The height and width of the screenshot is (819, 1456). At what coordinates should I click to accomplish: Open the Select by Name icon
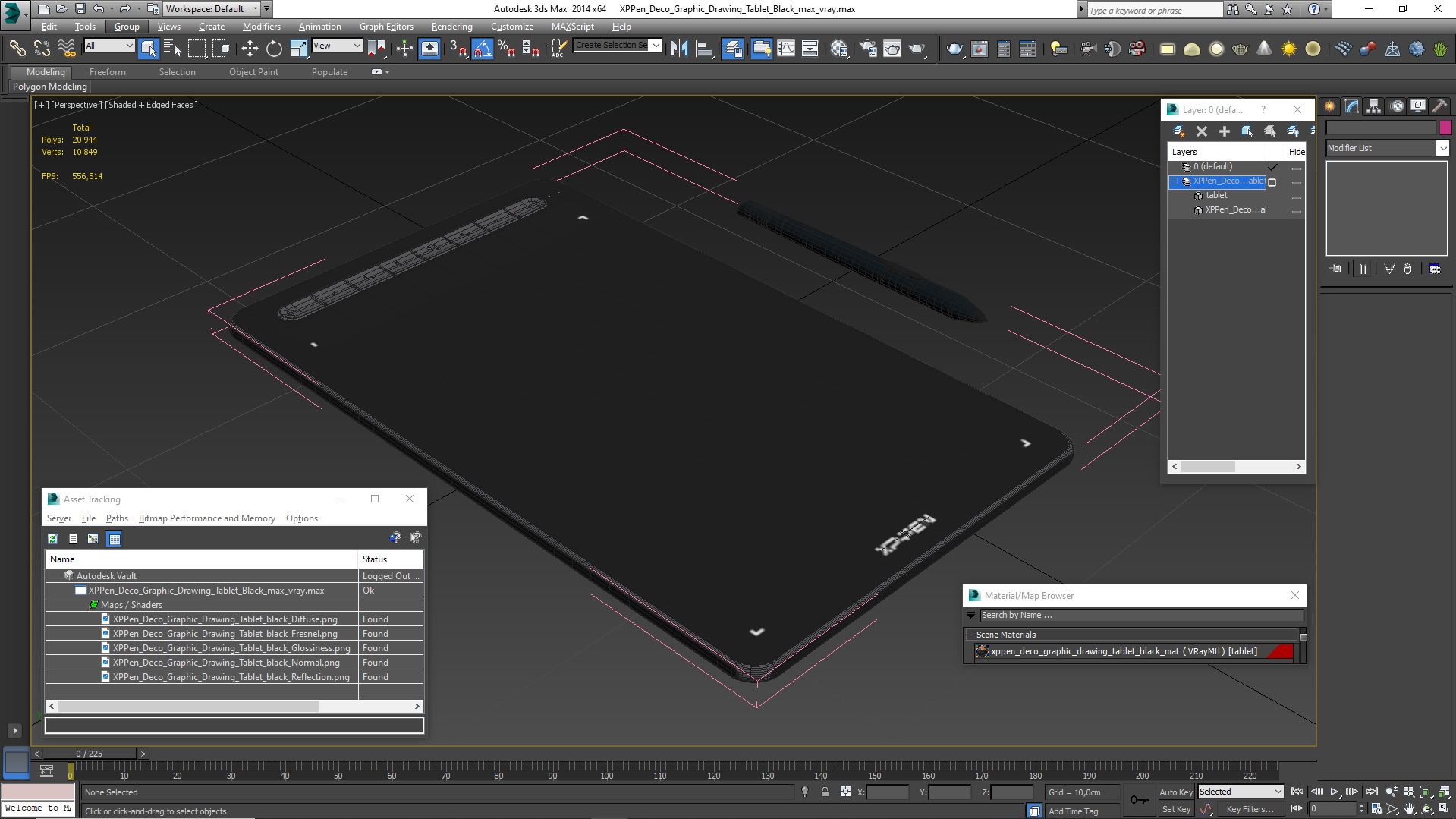click(x=172, y=49)
